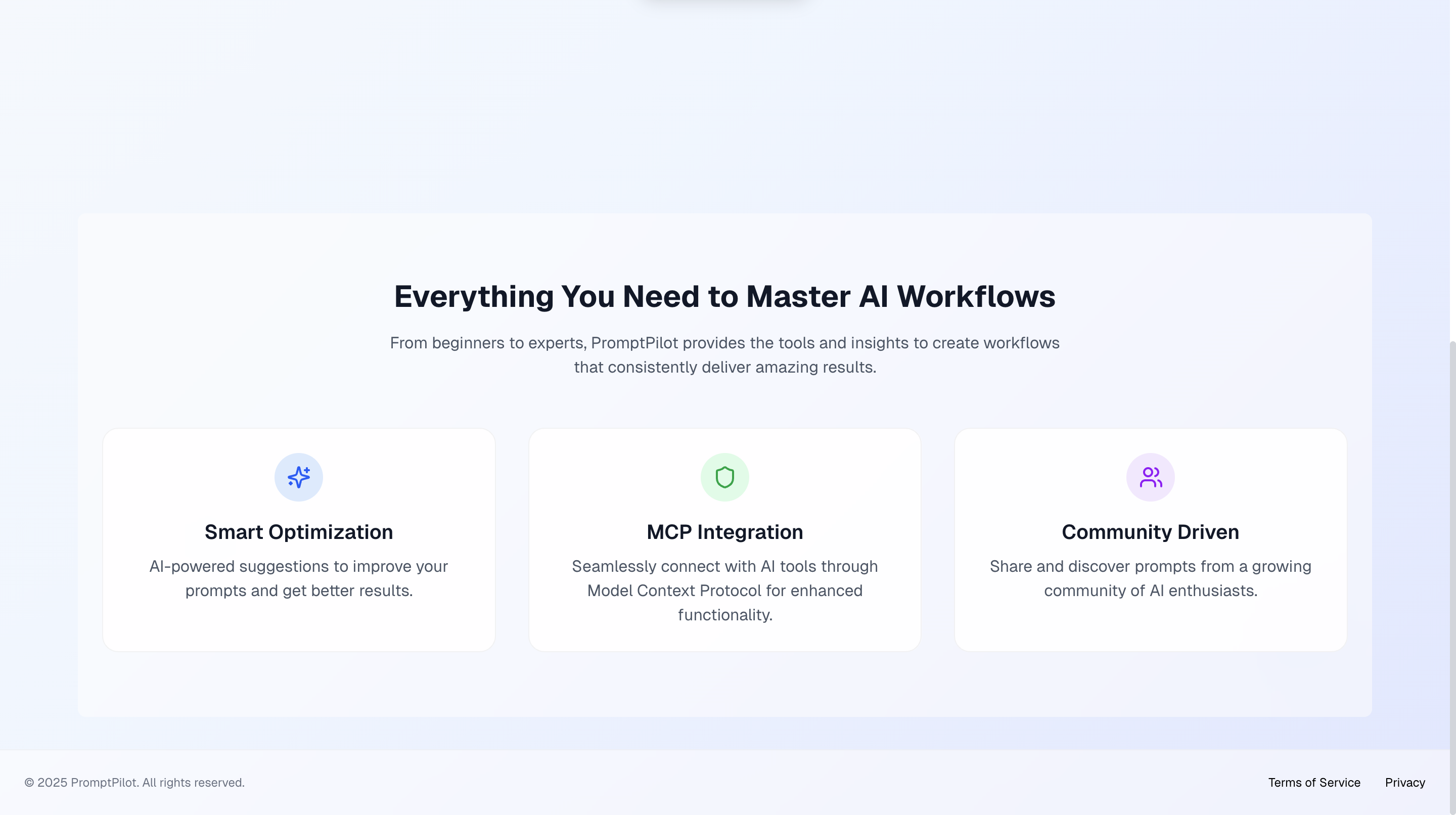This screenshot has width=1456, height=815.
Task: Click the 'From beginners to experts' subtitle paragraph
Action: coord(724,355)
